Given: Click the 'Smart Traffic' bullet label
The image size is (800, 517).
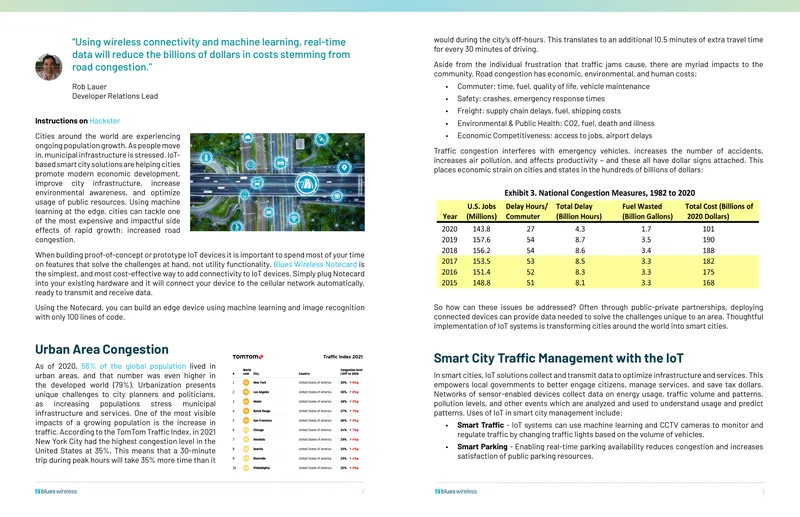Looking at the screenshot, I should click(480, 425).
